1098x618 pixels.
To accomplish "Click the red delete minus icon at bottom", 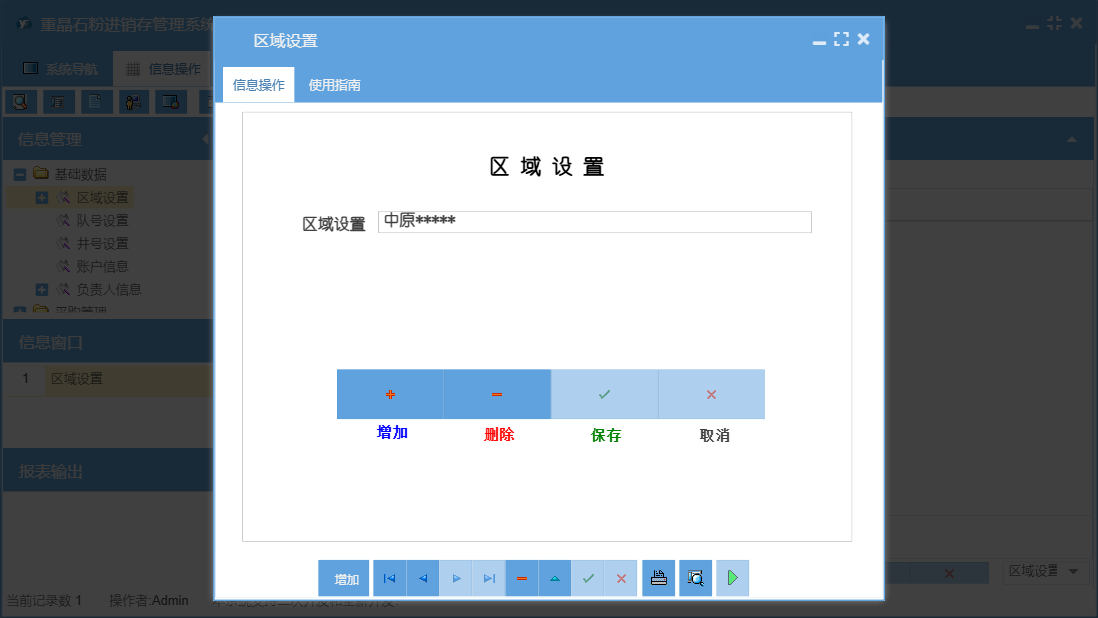I will 521,578.
